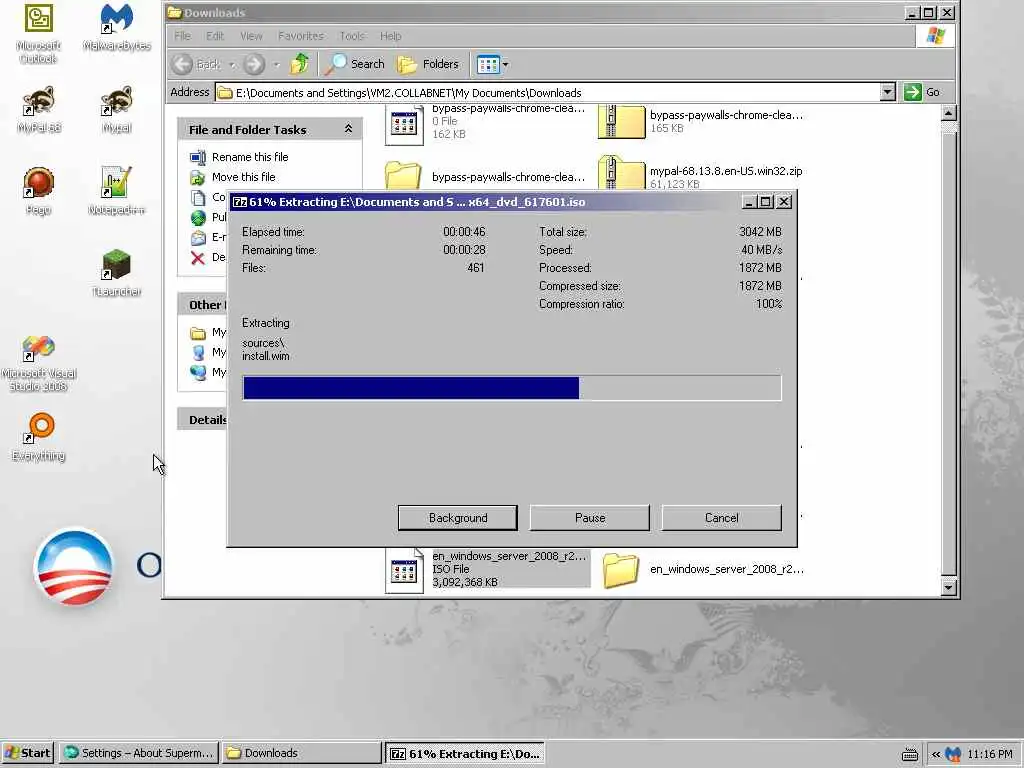Click the blue extraction progress bar
1024x768 pixels.
[512, 388]
